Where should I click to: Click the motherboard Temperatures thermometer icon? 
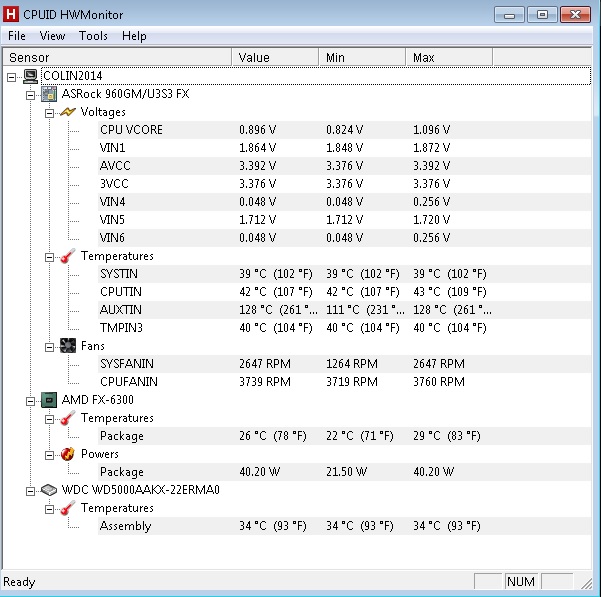click(x=68, y=256)
